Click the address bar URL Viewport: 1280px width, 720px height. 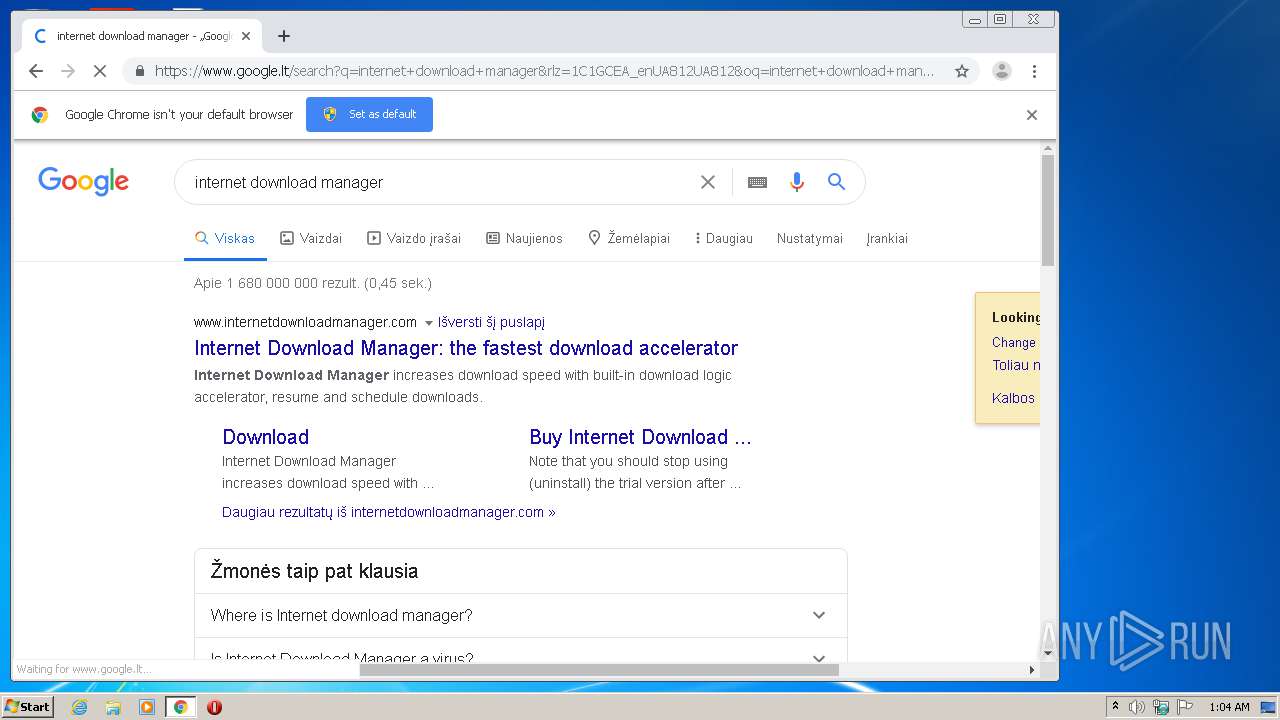[545, 71]
